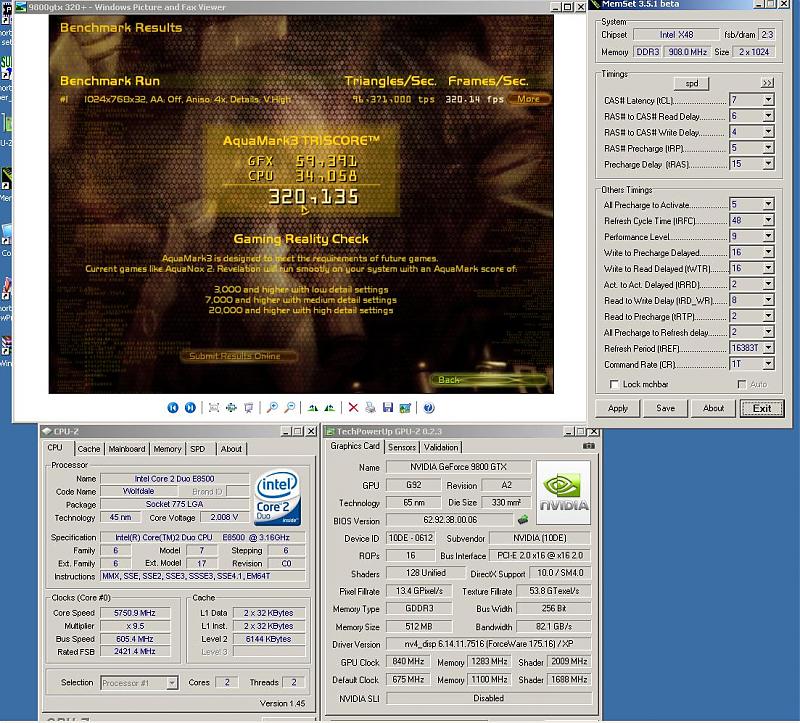Click the Print icon in viewer toolbar
The width and height of the screenshot is (800, 723).
370,407
